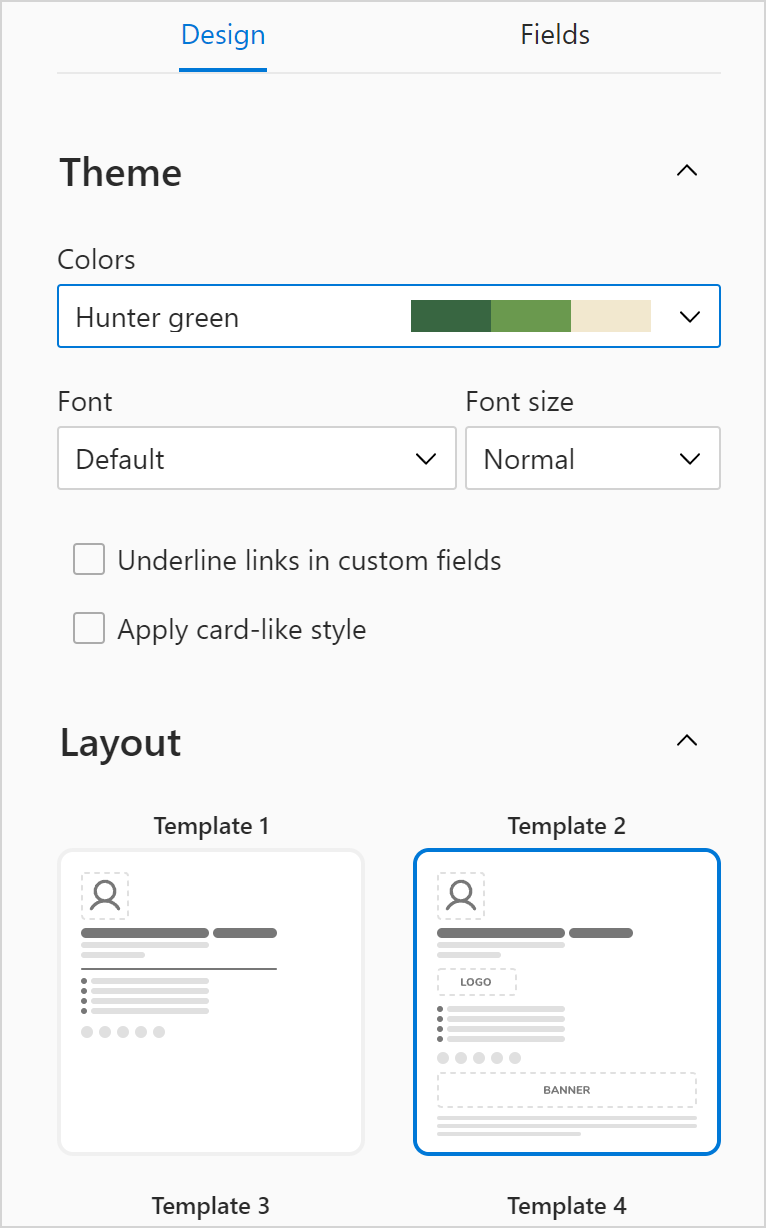This screenshot has width=766, height=1228.
Task: Click the Template 4 label
Action: [567, 1205]
